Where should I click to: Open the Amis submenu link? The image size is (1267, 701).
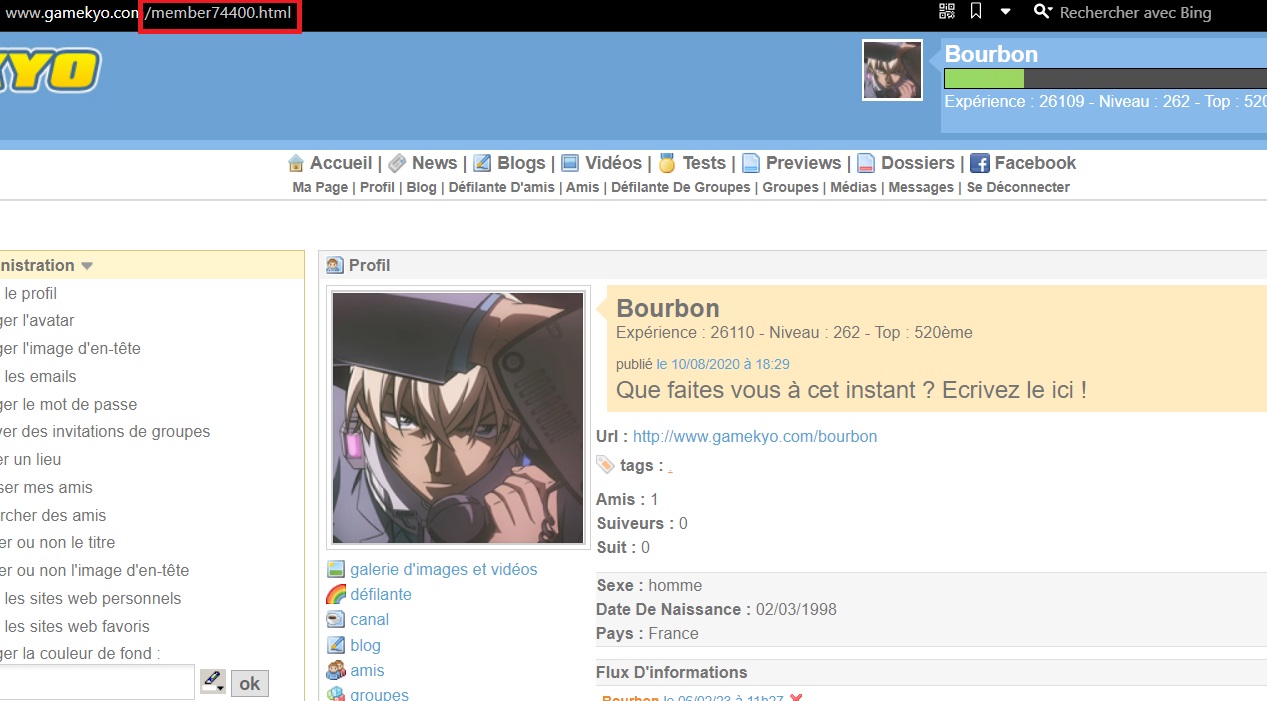[583, 187]
